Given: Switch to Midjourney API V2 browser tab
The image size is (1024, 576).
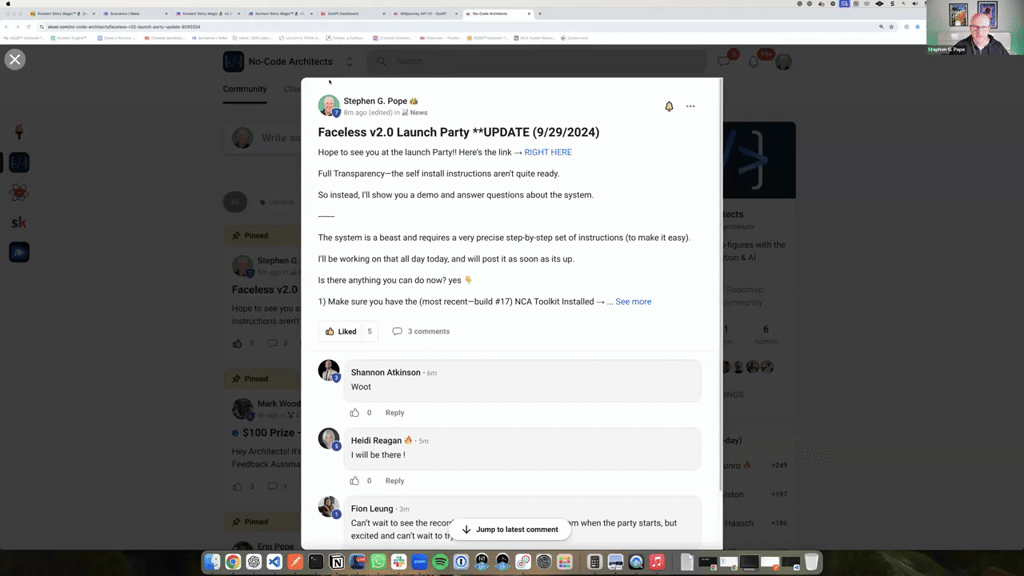Looking at the screenshot, I should pyautogui.click(x=426, y=14).
